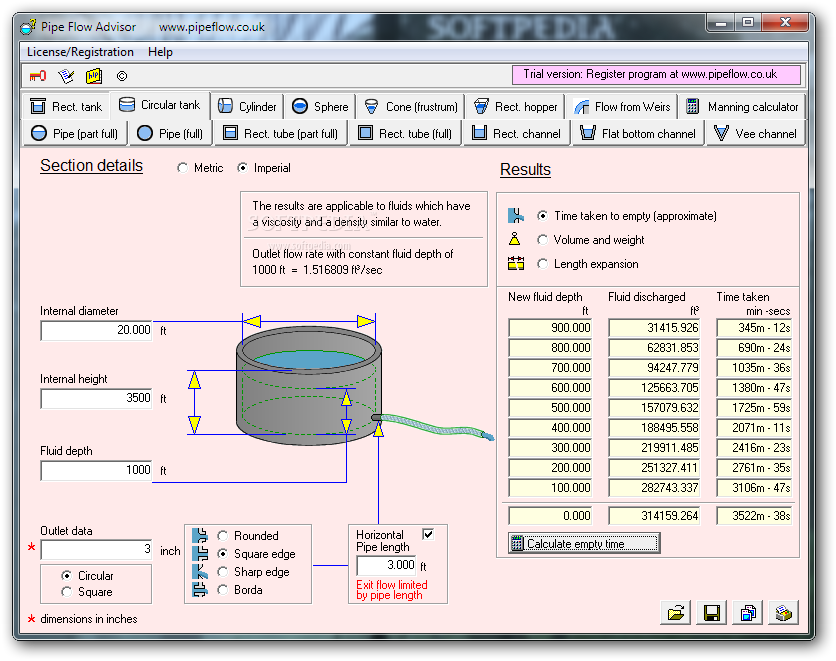Click the 900.000 new fluid depth cell
This screenshot has height=661, width=836.
pyautogui.click(x=550, y=328)
